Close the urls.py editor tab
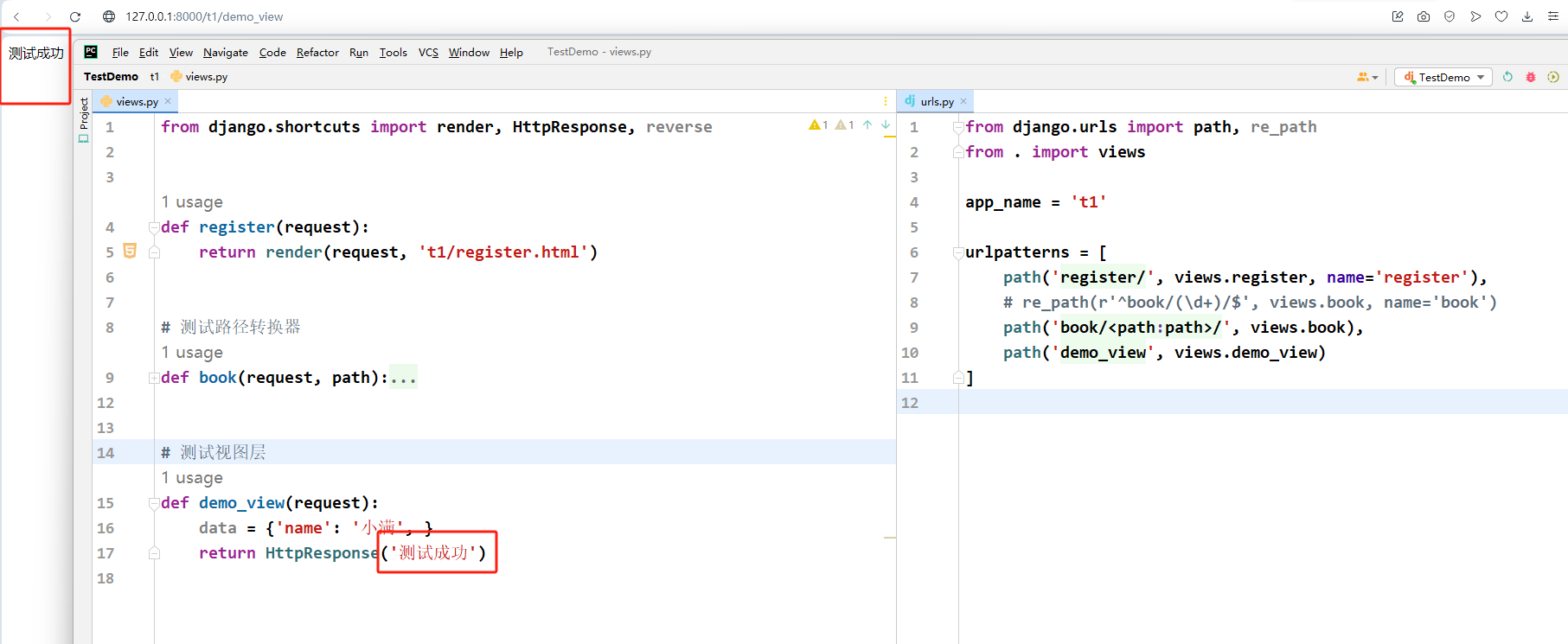The width and height of the screenshot is (1568, 644). 963,101
